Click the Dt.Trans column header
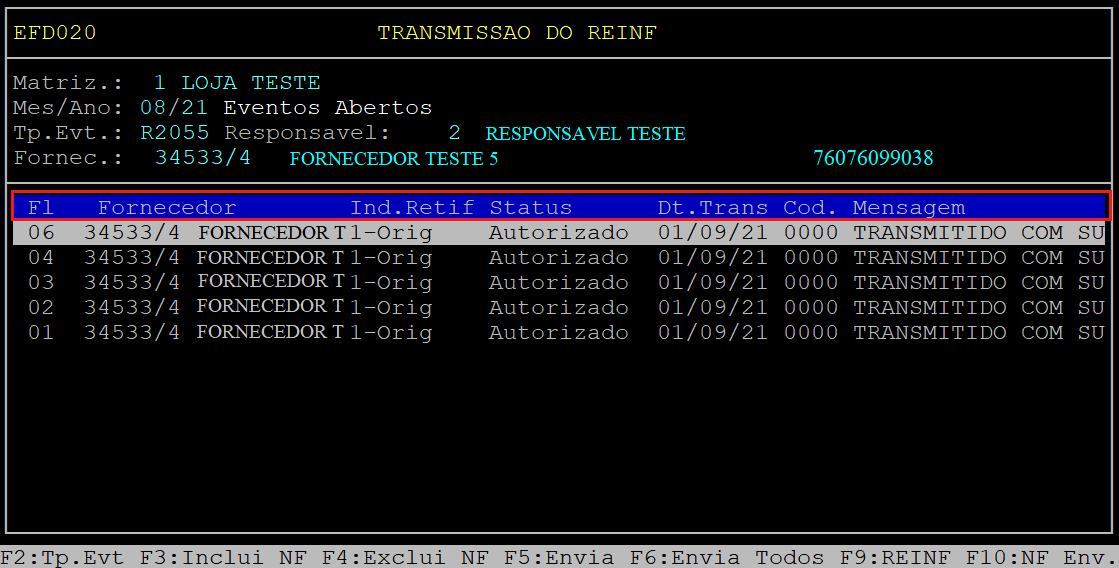The width and height of the screenshot is (1119, 568). (712, 208)
